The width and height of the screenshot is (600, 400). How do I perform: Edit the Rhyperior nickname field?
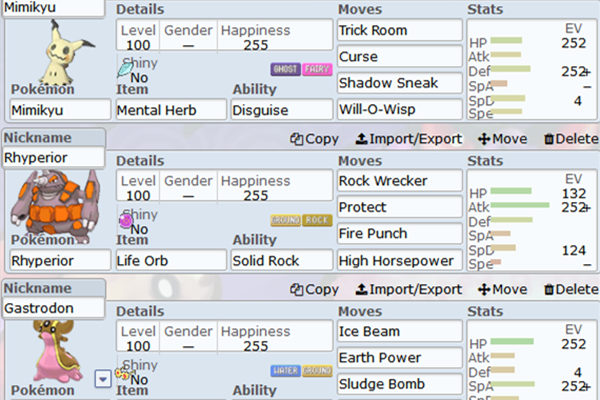tap(53, 157)
